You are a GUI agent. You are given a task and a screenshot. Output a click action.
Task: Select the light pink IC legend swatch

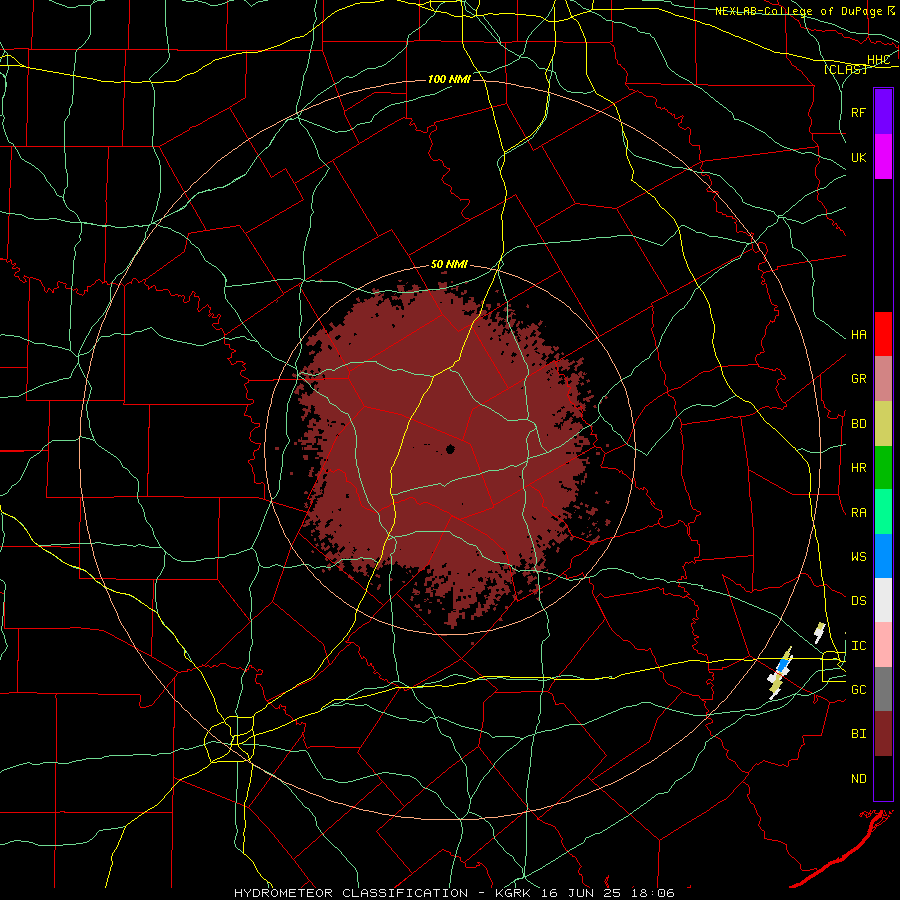click(883, 645)
